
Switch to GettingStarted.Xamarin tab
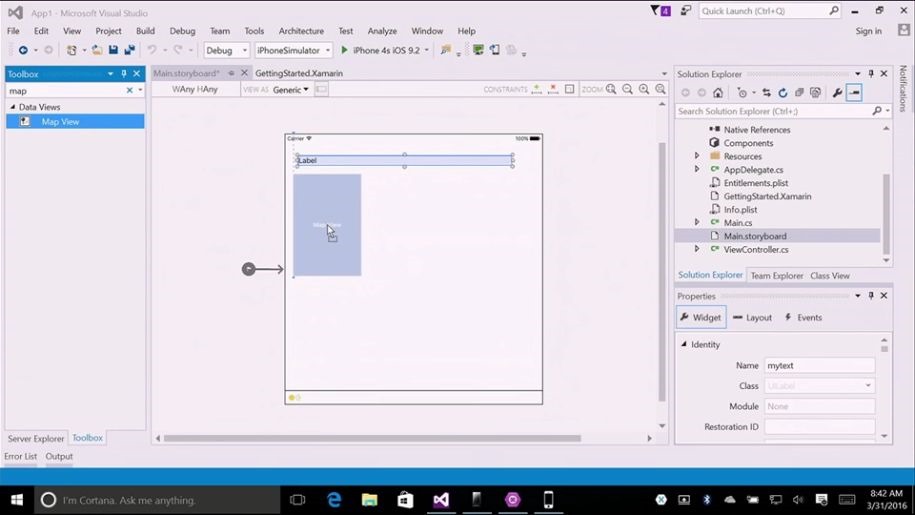point(299,73)
